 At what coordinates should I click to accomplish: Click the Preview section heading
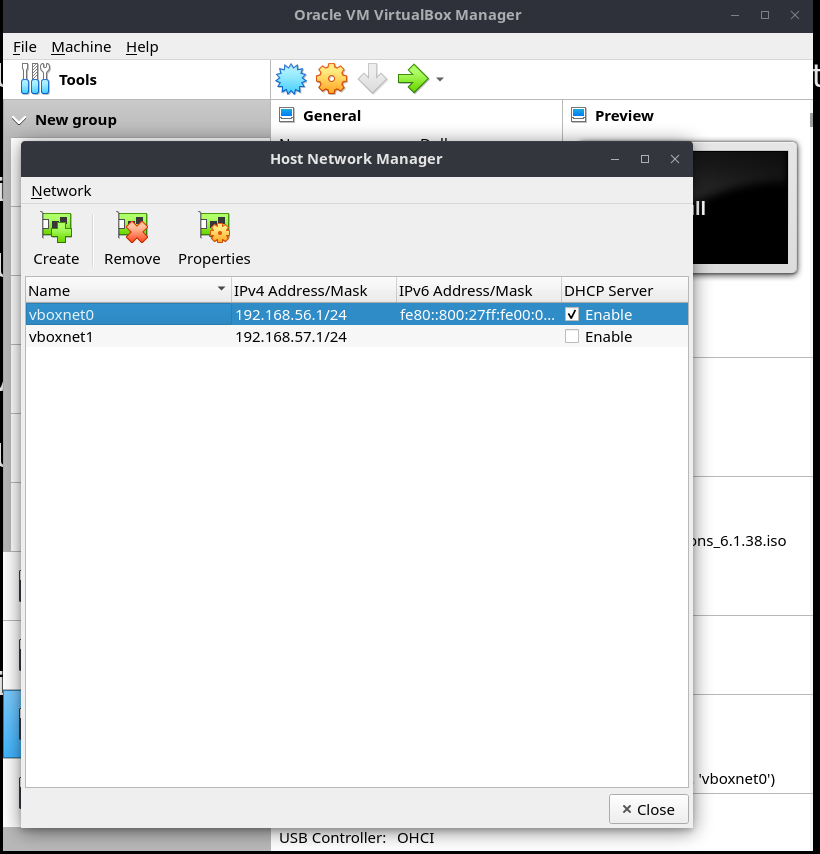pyautogui.click(x=624, y=115)
